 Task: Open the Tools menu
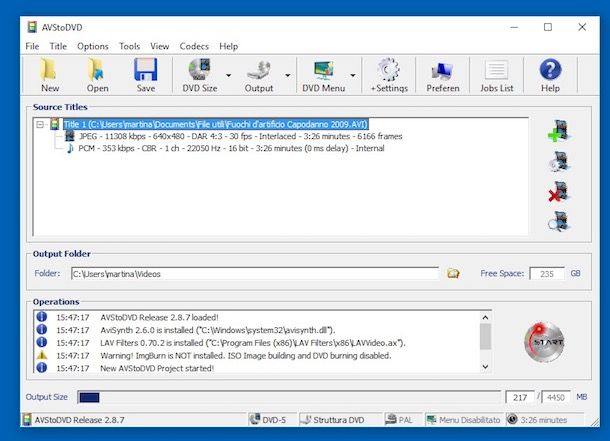130,46
